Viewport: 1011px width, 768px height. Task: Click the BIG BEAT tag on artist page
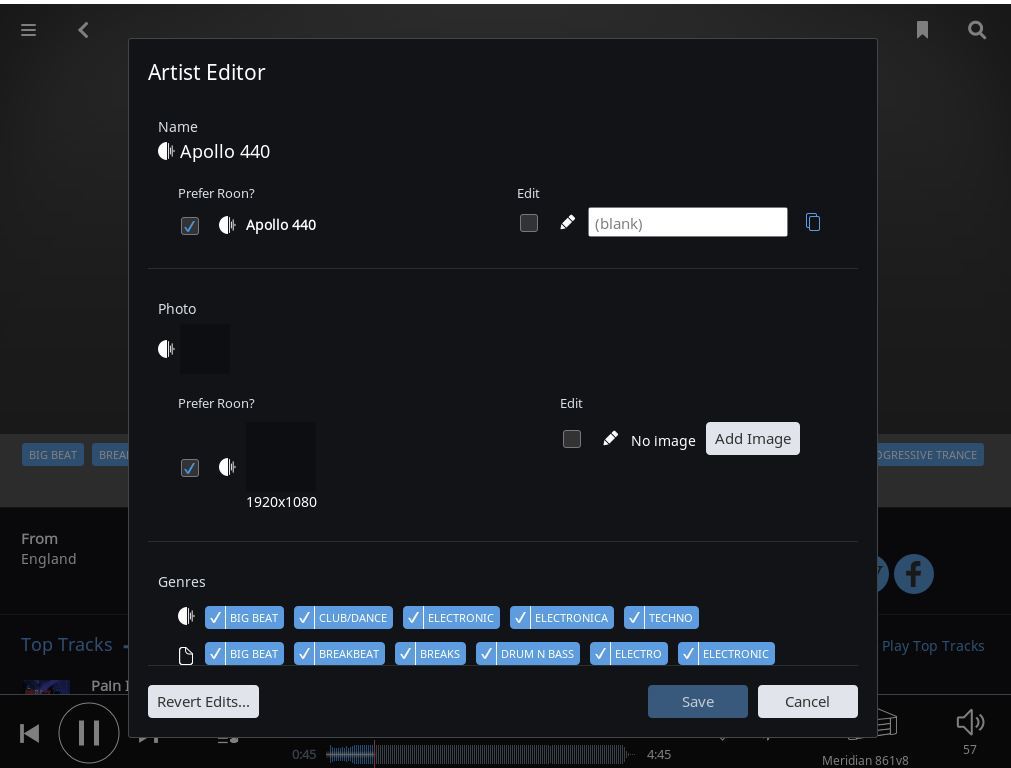53,455
